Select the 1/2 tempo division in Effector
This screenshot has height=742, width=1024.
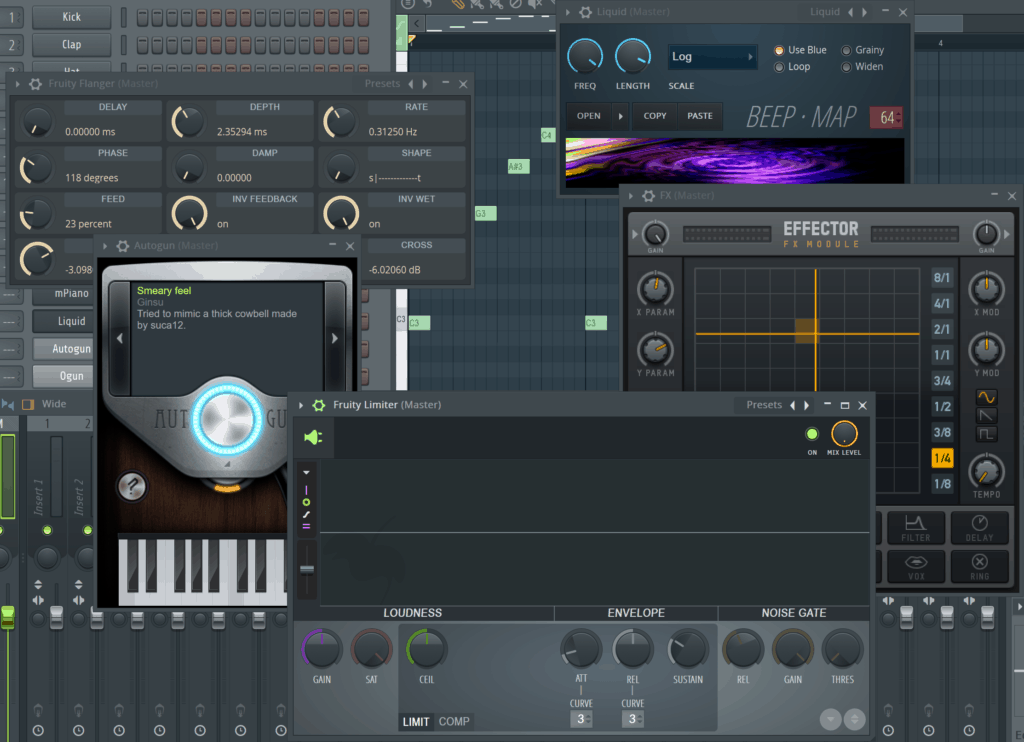click(x=942, y=406)
